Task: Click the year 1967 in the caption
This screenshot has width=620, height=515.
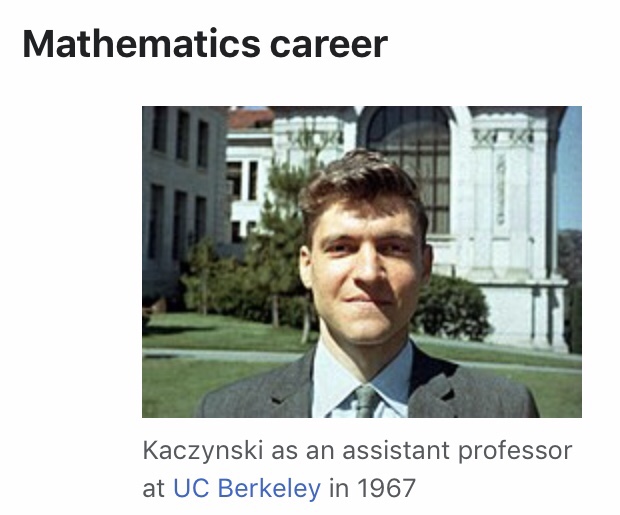Action: [386, 489]
